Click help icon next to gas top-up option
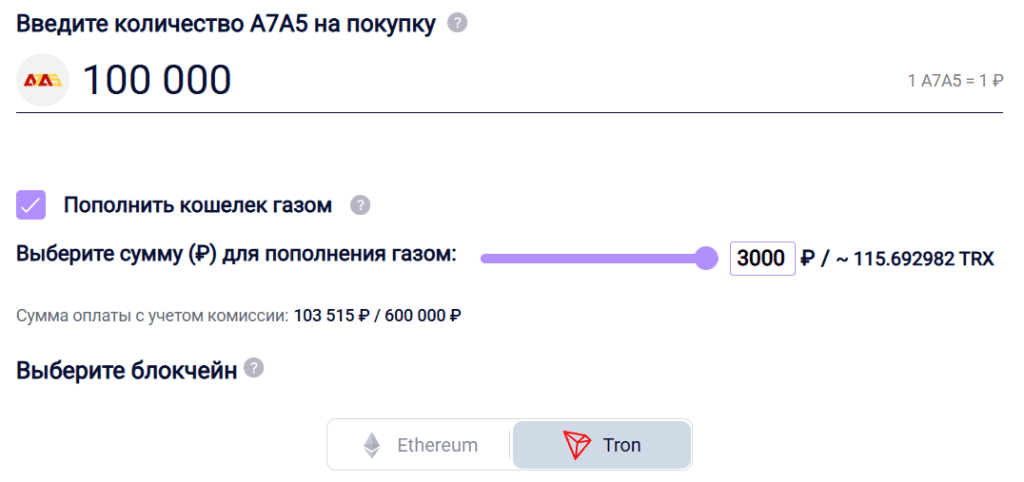The width and height of the screenshot is (1024, 482). pyautogui.click(x=360, y=206)
